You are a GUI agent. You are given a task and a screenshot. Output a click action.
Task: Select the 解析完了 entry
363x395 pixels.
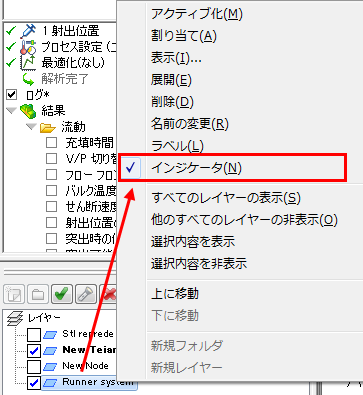65,79
